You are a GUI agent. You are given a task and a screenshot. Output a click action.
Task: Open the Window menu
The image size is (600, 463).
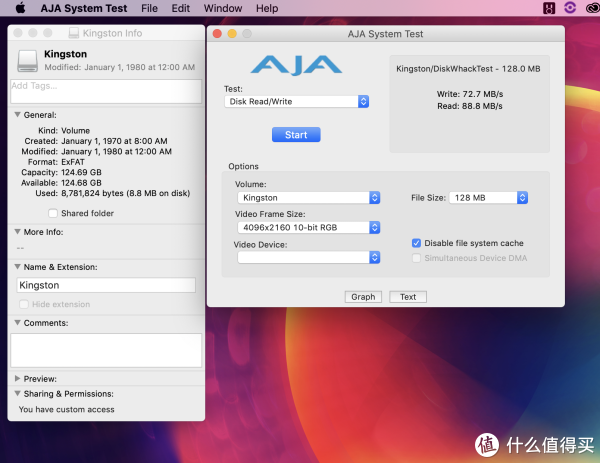pos(223,8)
